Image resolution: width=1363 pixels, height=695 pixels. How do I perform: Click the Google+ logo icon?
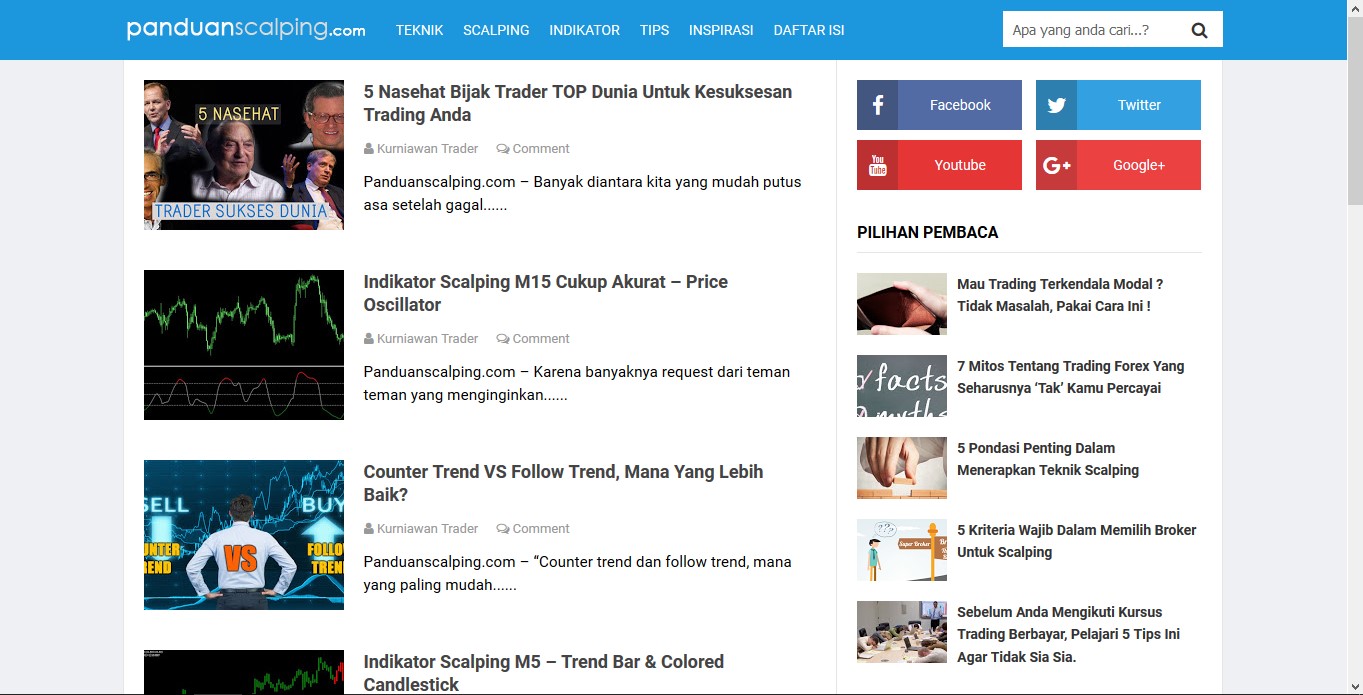pos(1056,165)
